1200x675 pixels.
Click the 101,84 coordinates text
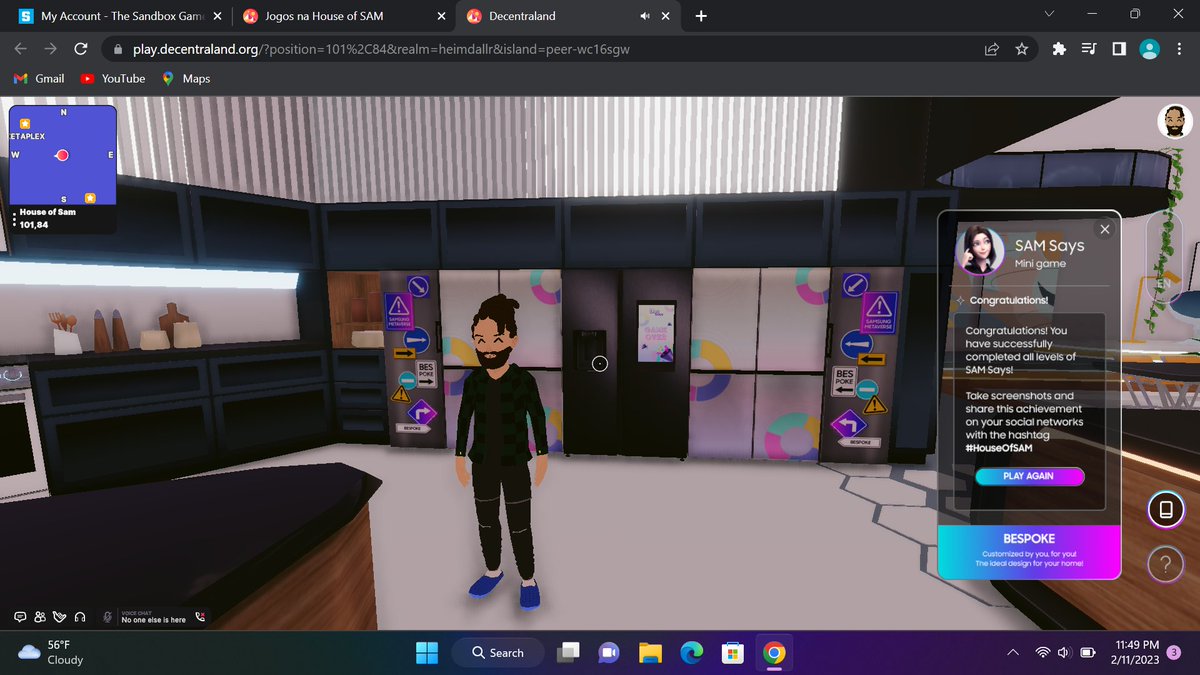(34, 224)
